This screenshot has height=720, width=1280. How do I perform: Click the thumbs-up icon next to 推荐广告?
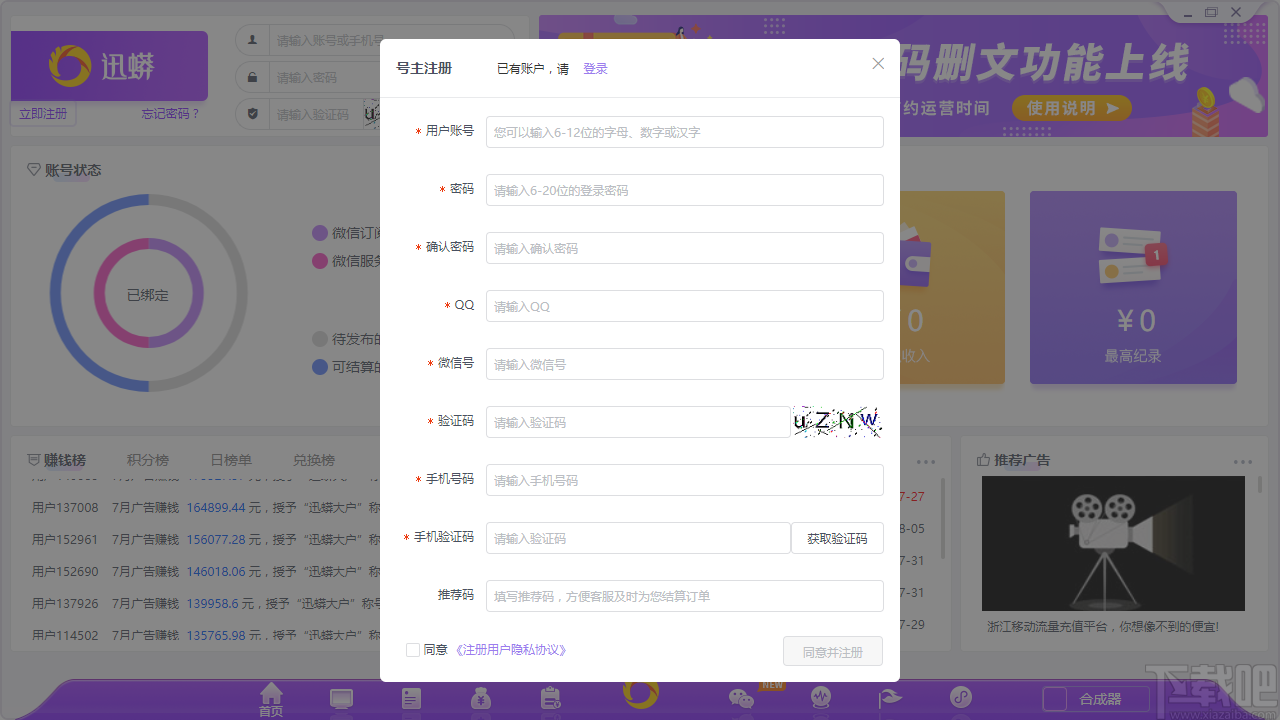pos(984,460)
